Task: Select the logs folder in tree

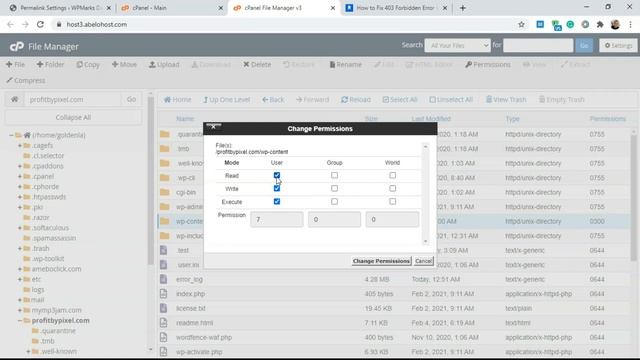Action: point(38,289)
